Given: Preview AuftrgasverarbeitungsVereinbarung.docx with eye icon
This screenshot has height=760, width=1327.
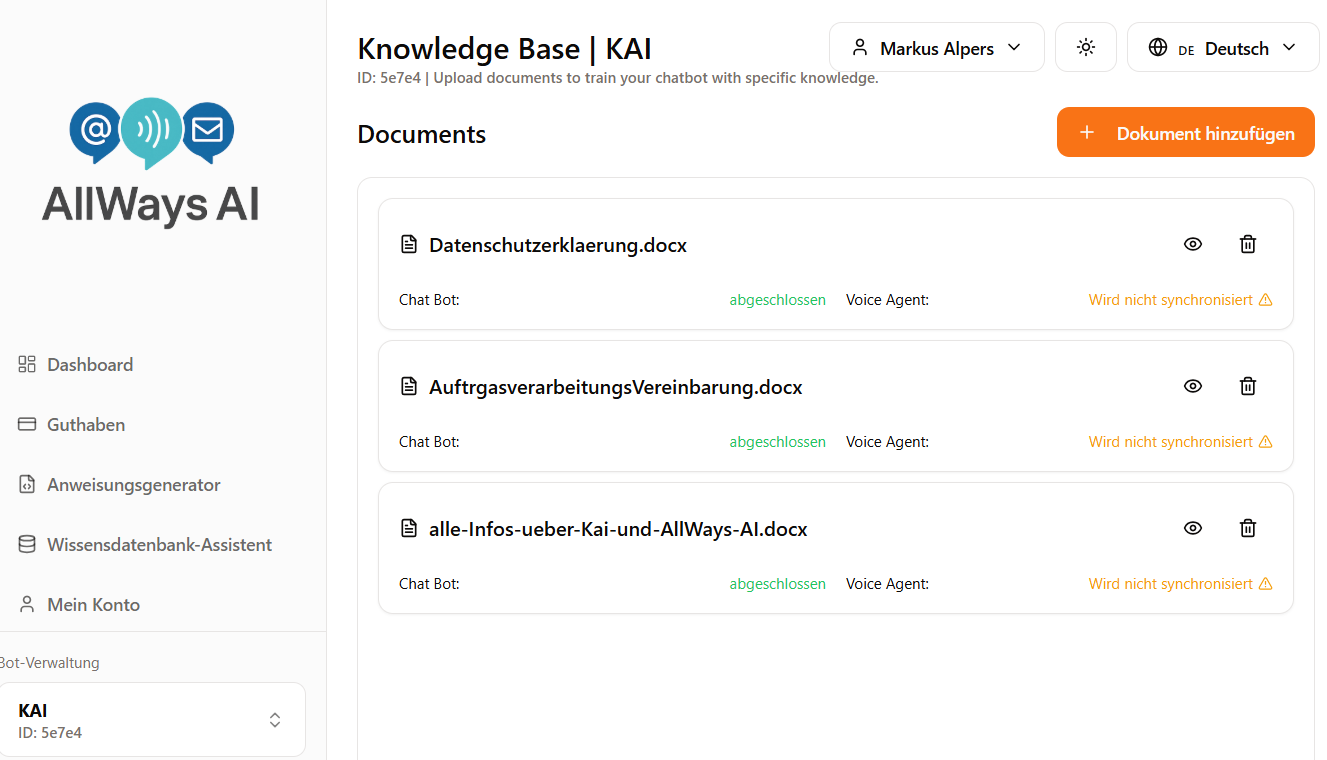Looking at the screenshot, I should 1192,386.
